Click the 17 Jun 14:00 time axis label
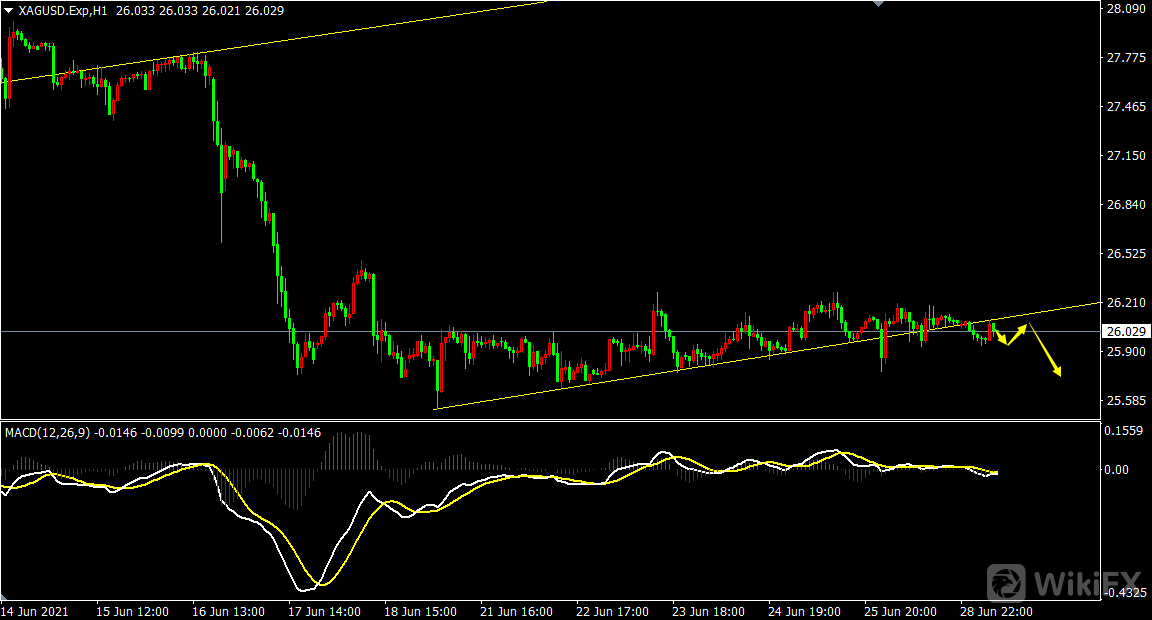Screen dimensions: 1152x620 pos(324,610)
